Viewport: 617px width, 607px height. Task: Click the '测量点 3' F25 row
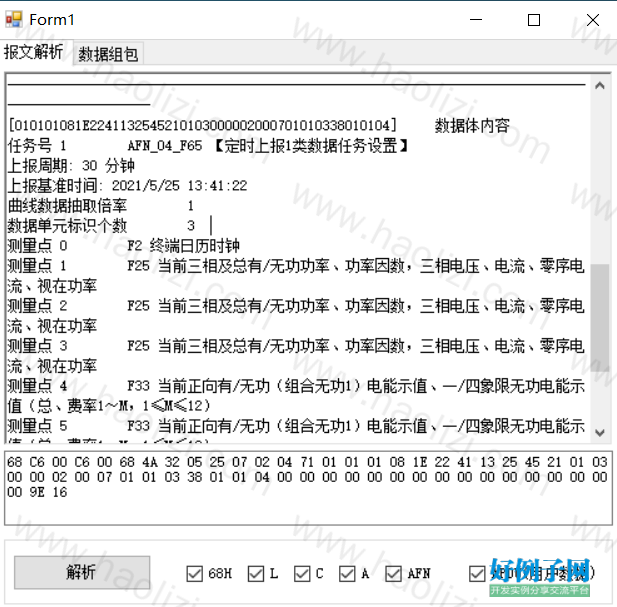[x=296, y=356]
